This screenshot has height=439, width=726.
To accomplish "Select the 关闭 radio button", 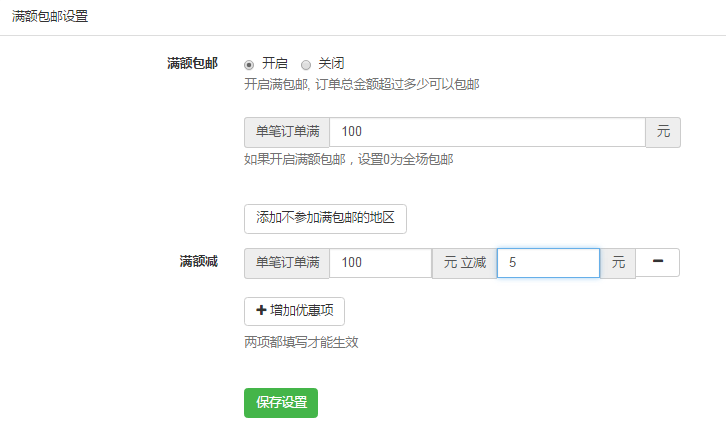I will coord(306,64).
